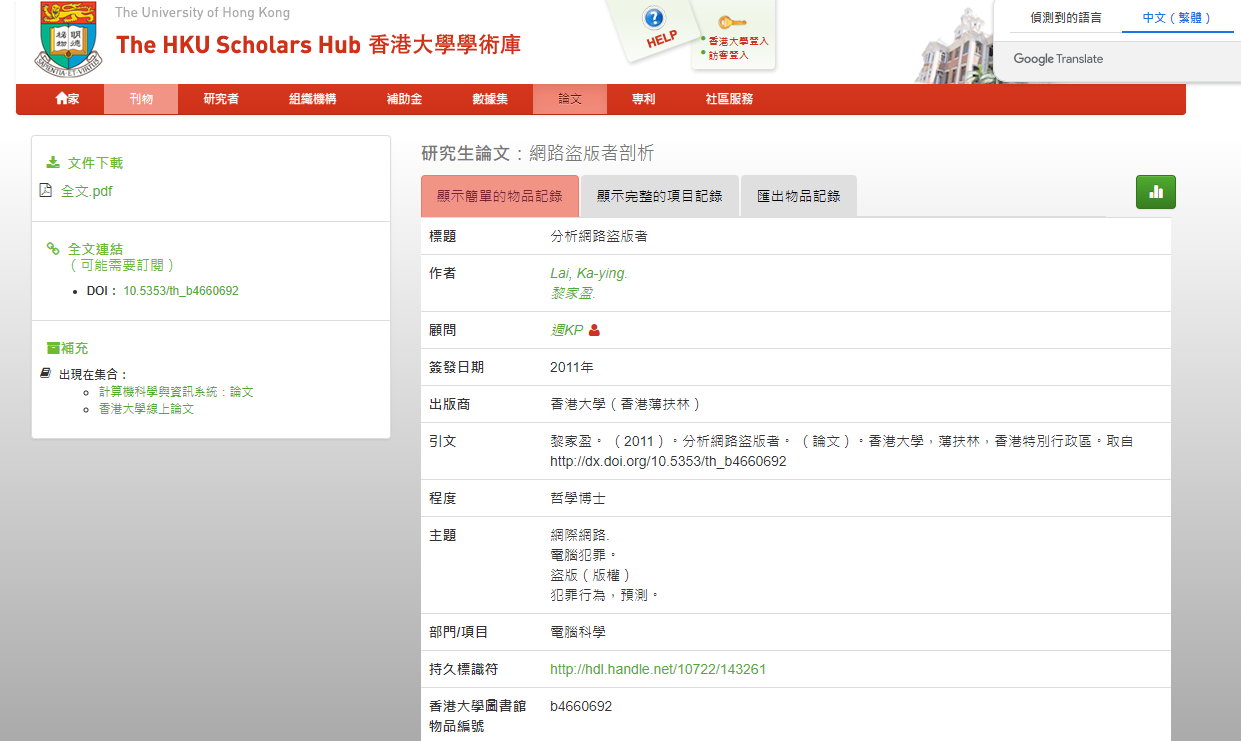
Task: Click the PDF file icon
Action: tap(45, 190)
